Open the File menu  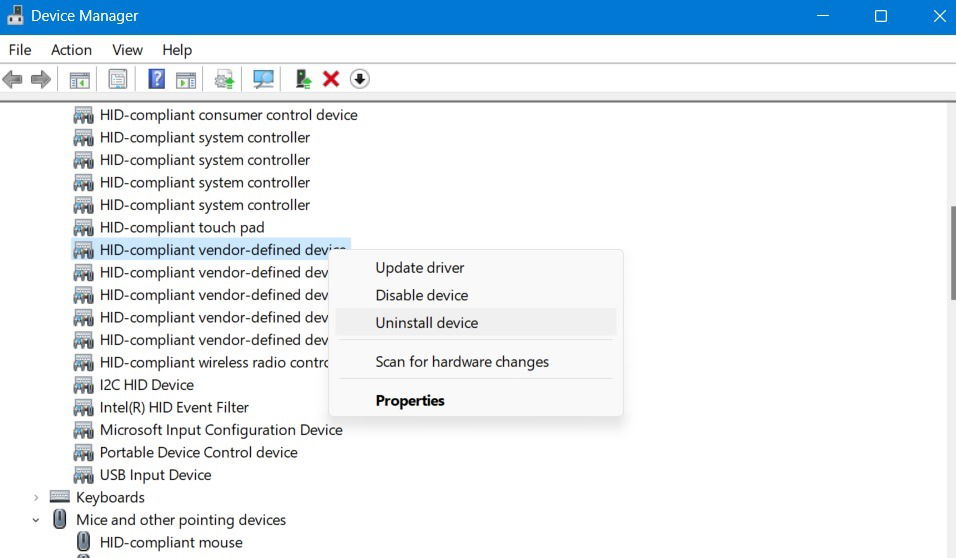(x=20, y=50)
